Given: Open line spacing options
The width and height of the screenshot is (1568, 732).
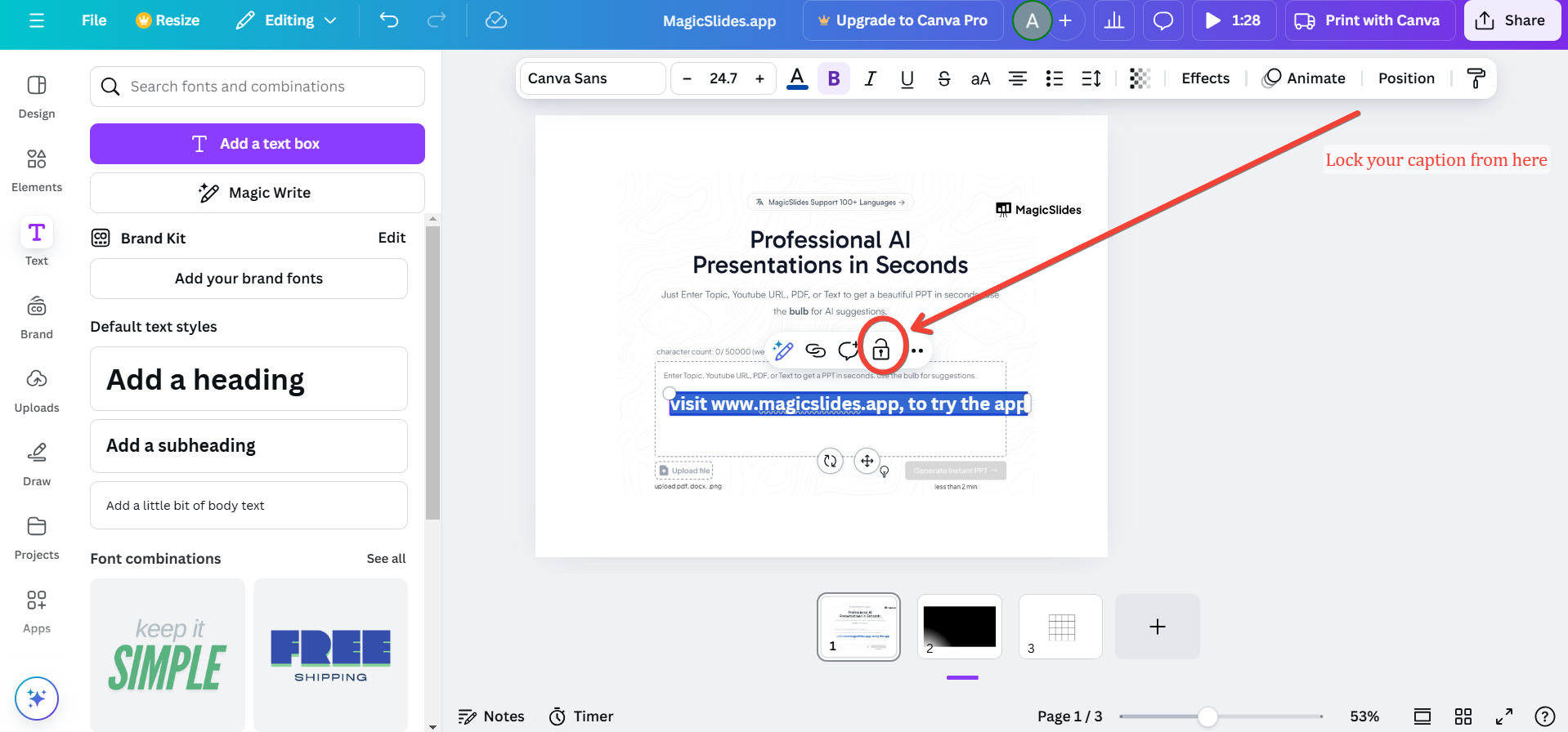Looking at the screenshot, I should [x=1091, y=78].
